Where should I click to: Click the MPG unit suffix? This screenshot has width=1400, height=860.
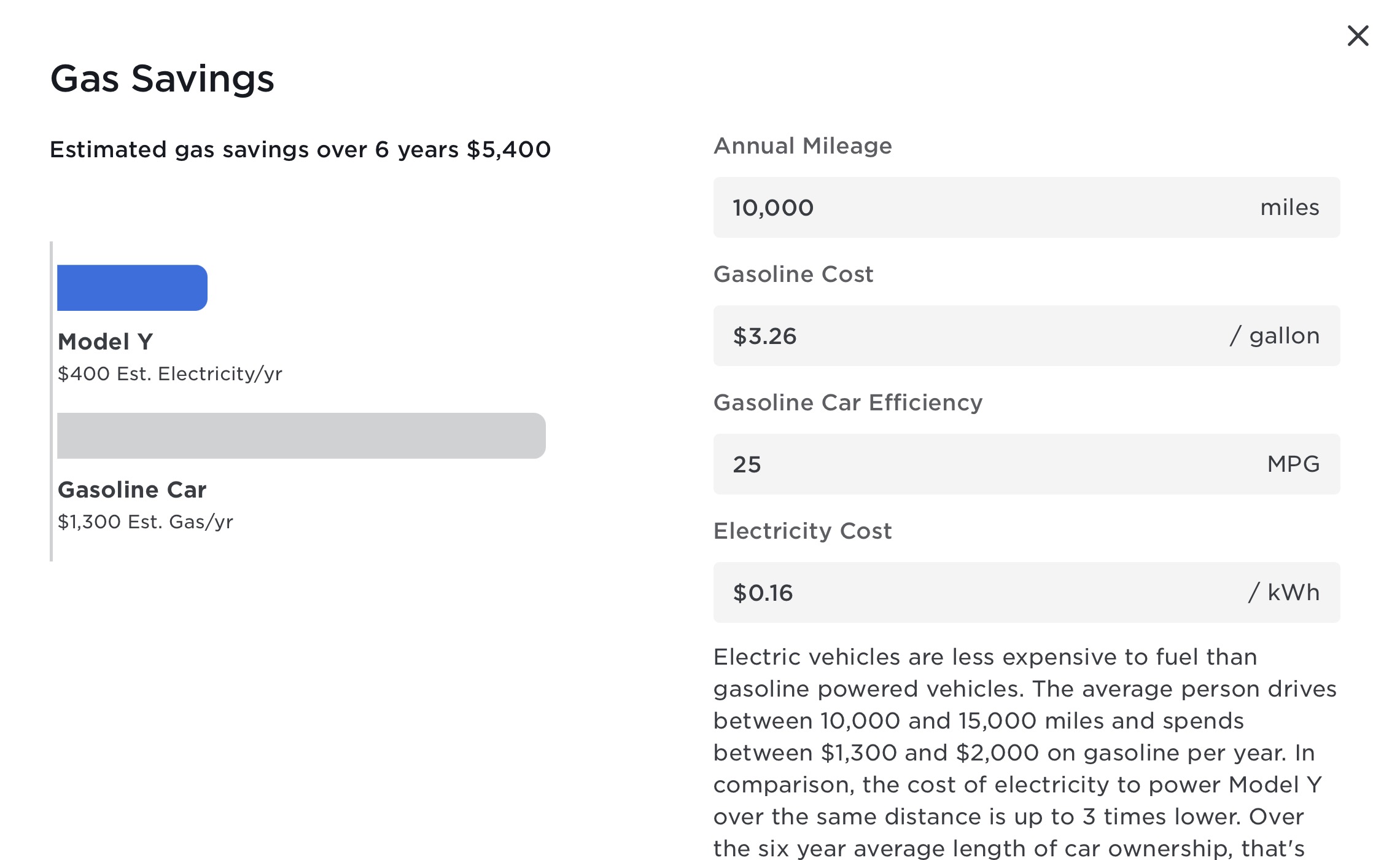coord(1293,464)
